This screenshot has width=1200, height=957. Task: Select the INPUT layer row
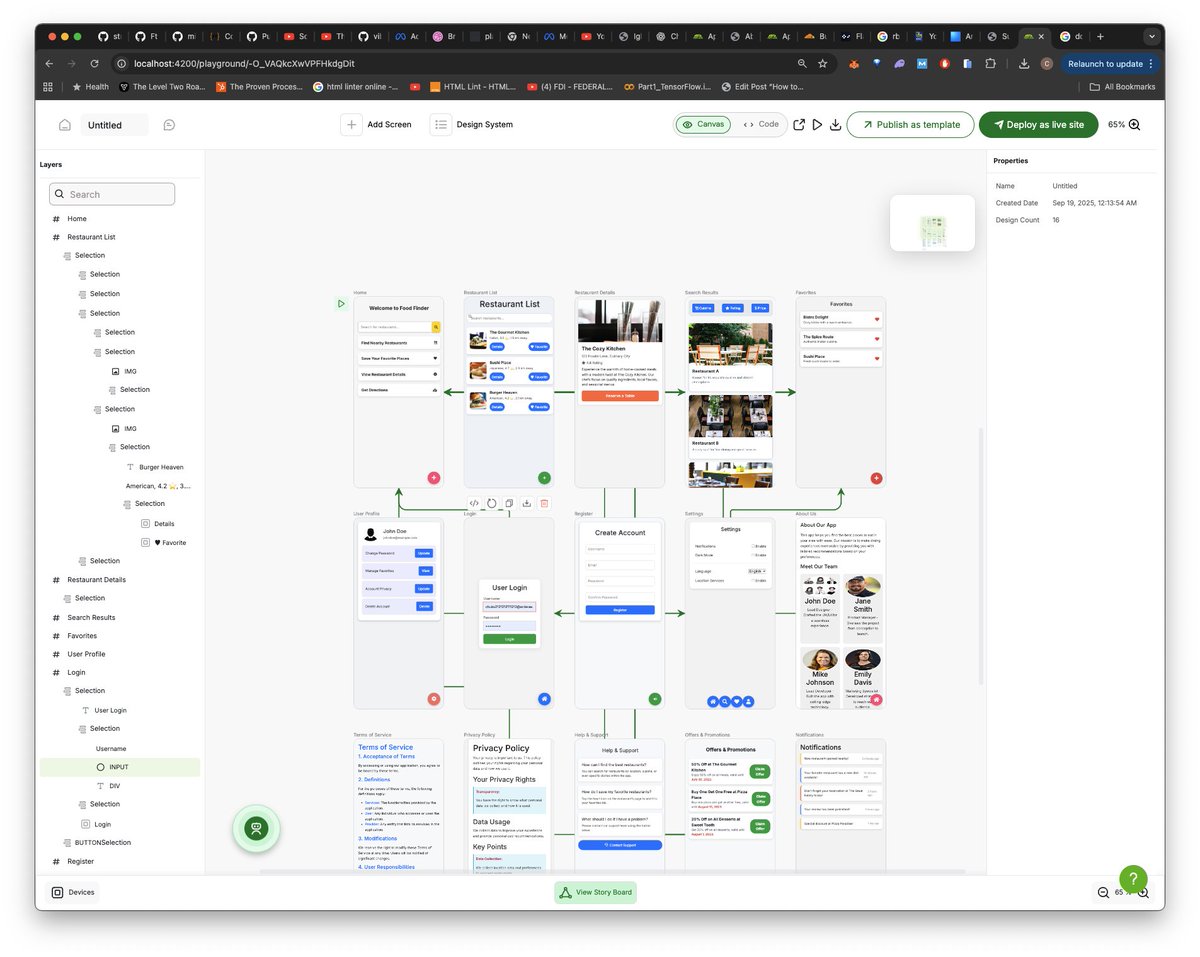120,767
